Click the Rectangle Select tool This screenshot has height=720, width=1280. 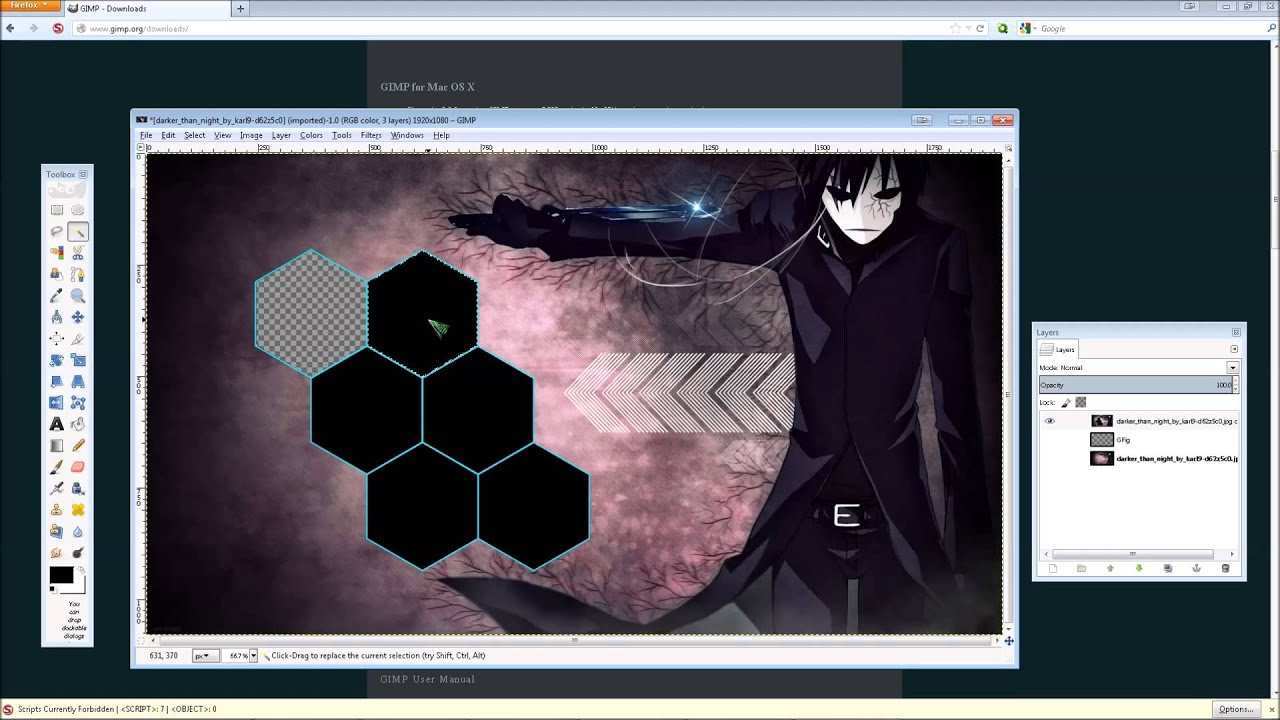[x=57, y=210]
